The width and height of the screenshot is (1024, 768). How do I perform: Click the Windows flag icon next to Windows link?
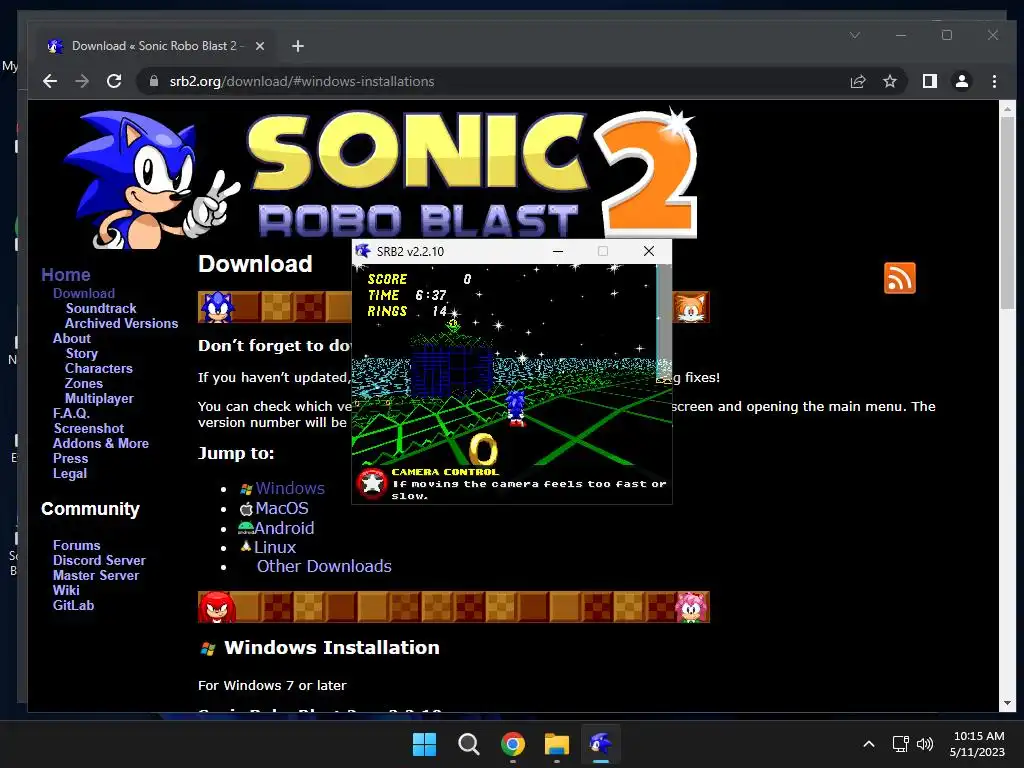coord(246,489)
